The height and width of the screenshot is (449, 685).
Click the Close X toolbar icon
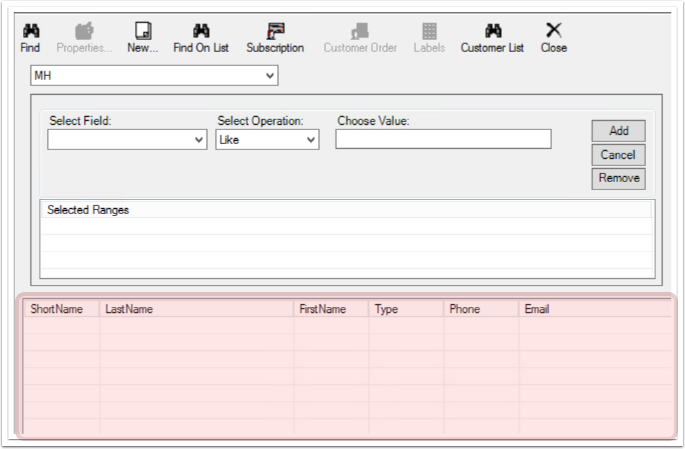point(554,30)
